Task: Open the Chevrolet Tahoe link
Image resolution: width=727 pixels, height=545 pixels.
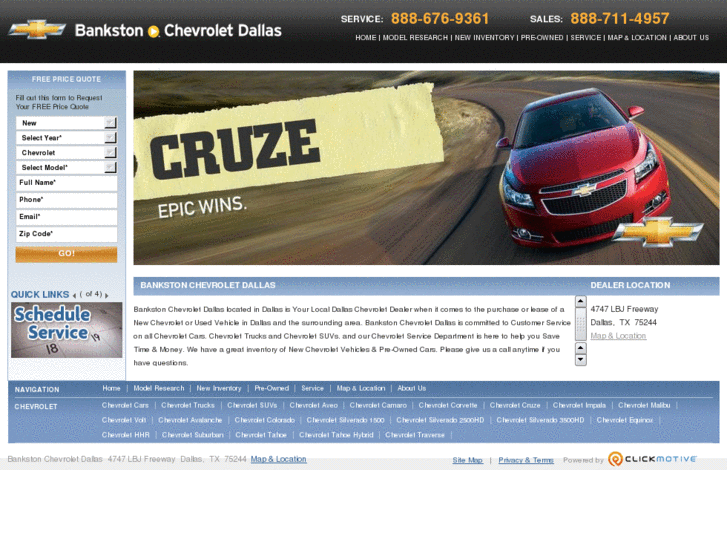Action: [x=261, y=435]
